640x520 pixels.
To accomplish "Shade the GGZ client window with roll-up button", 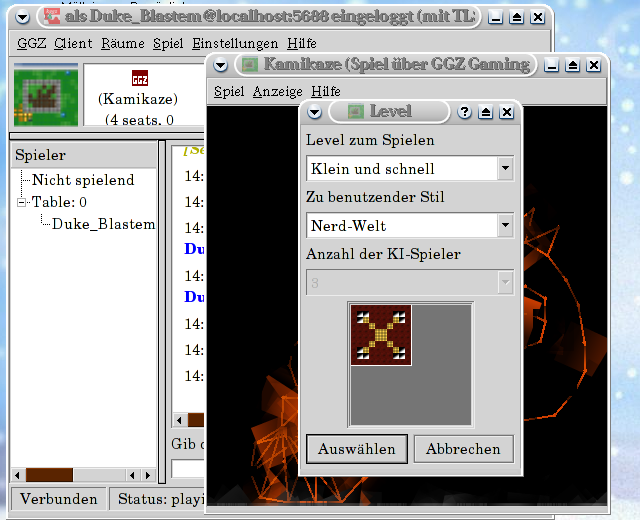I will 517,17.
